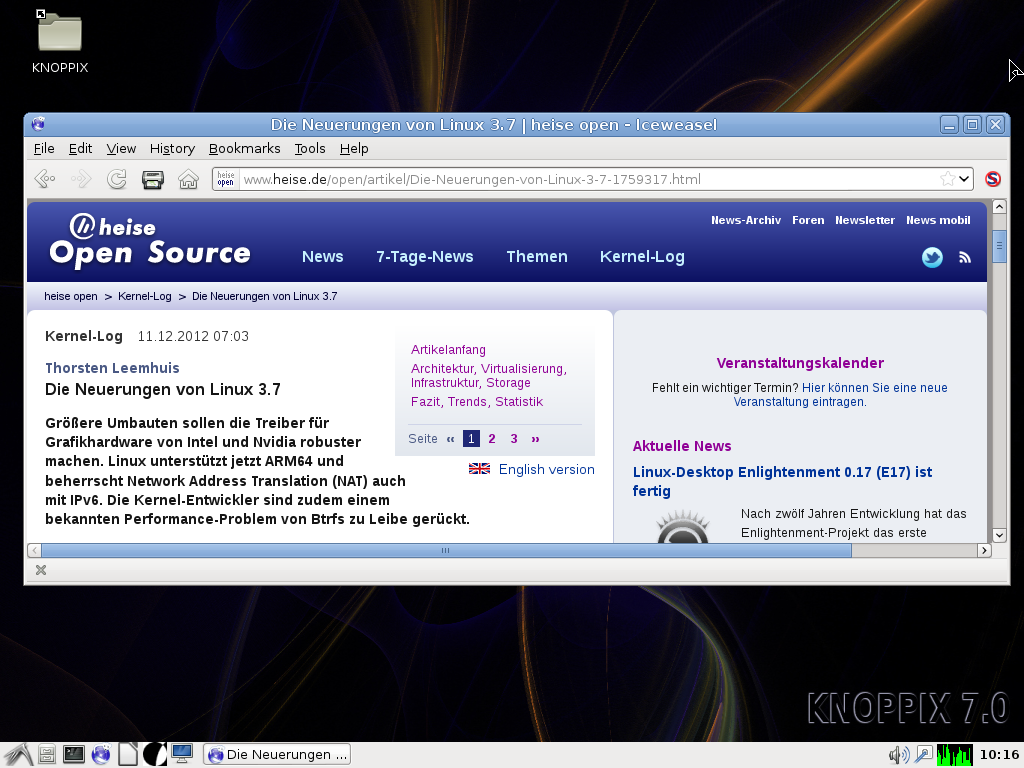Launch the file manager from taskbar
Viewport: 1024px width, 768px height.
click(46, 755)
